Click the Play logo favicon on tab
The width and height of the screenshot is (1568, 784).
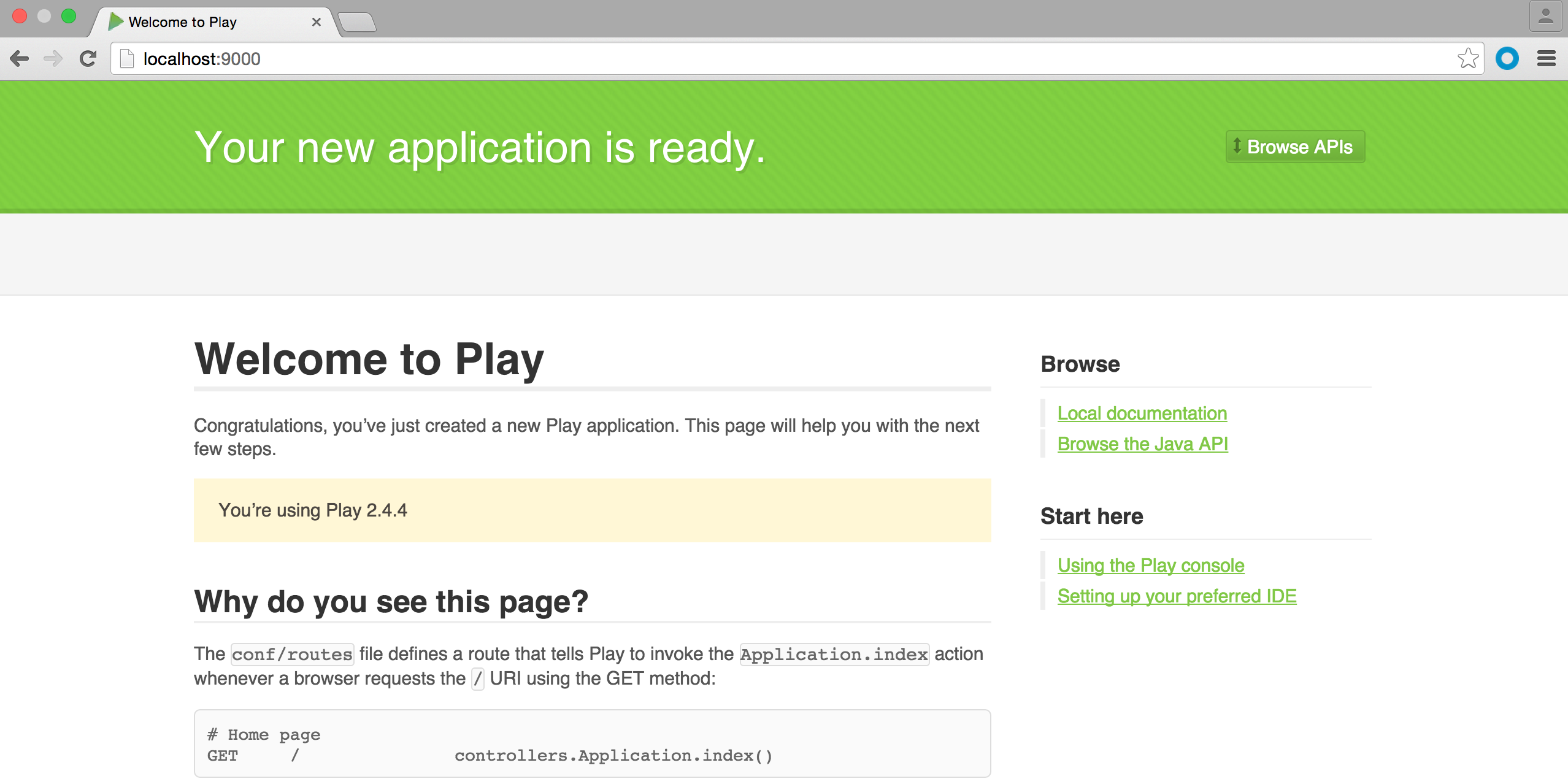115,22
